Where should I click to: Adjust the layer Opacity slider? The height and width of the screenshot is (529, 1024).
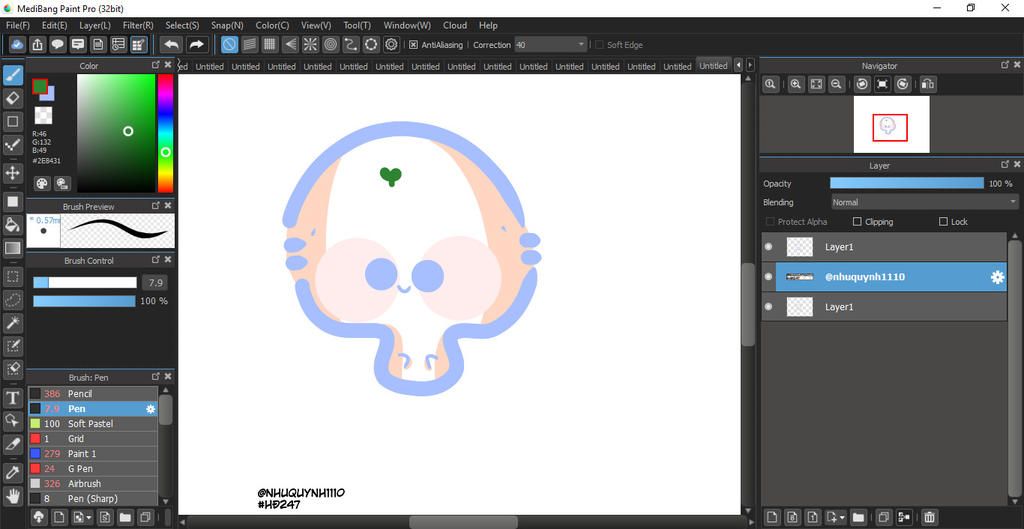[906, 184]
